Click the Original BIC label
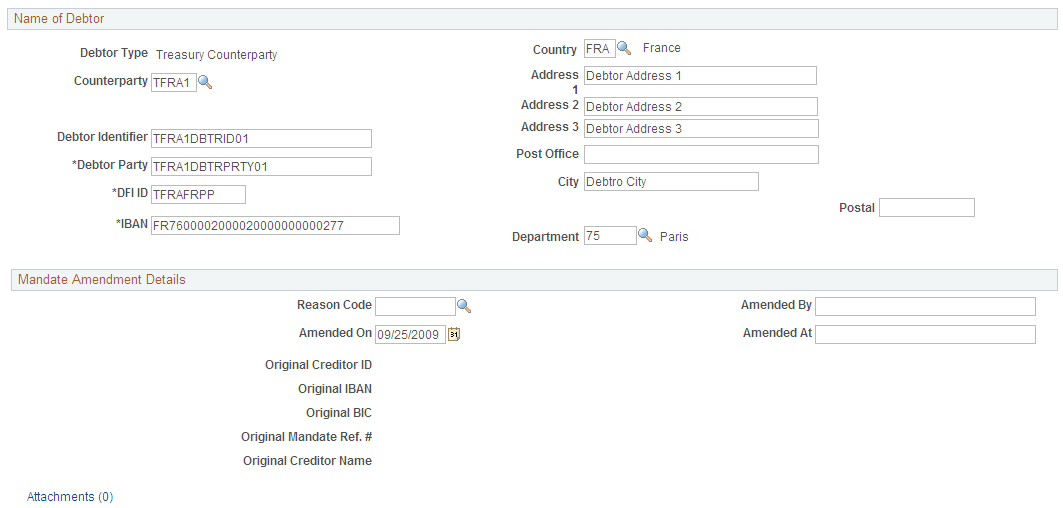The height and width of the screenshot is (508, 1063). (339, 412)
